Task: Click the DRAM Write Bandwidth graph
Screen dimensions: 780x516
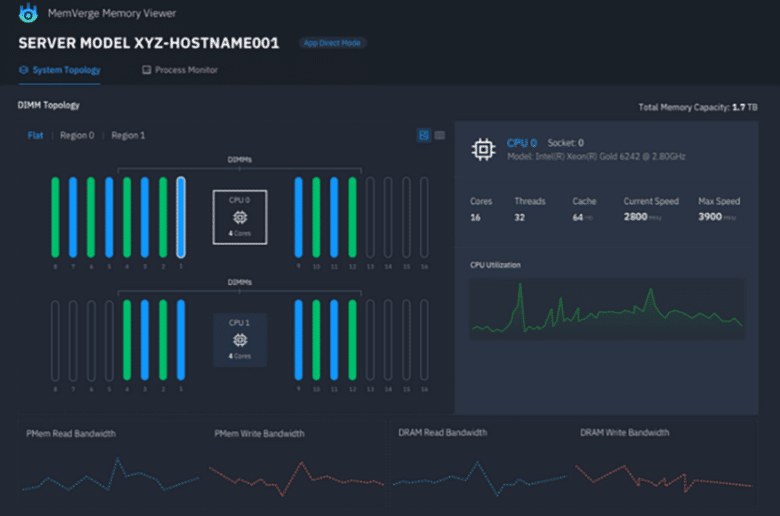Action: [664, 478]
